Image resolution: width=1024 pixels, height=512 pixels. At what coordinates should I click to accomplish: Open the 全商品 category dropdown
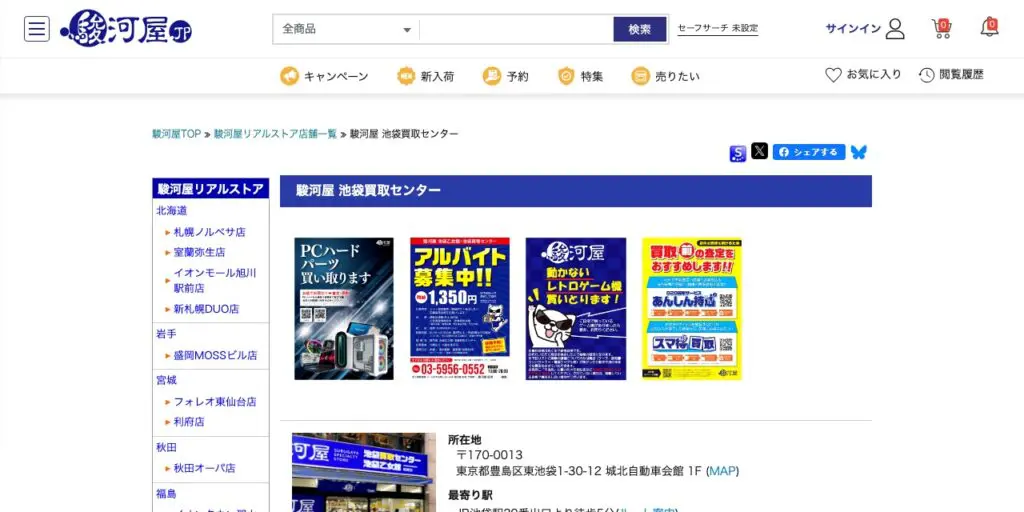[x=346, y=29]
